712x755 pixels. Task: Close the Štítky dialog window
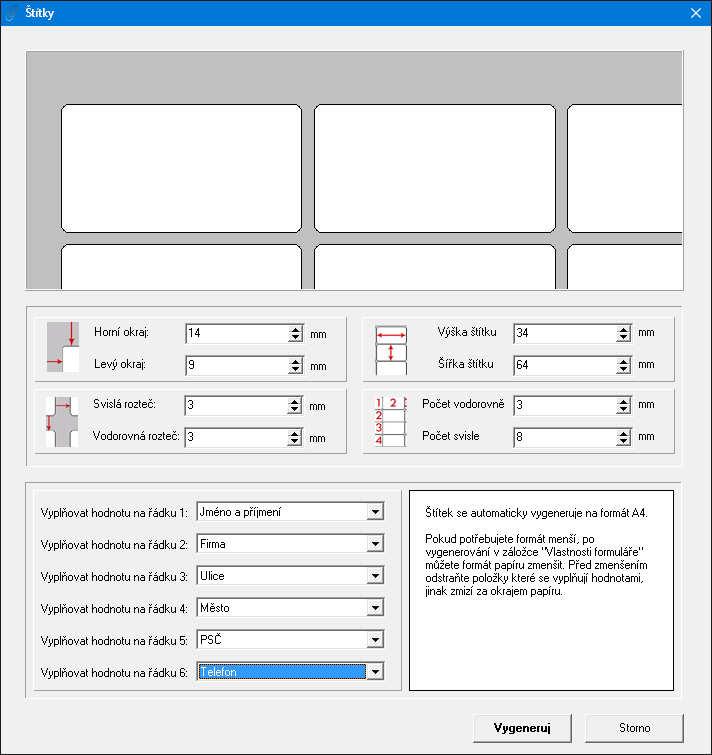pos(696,13)
